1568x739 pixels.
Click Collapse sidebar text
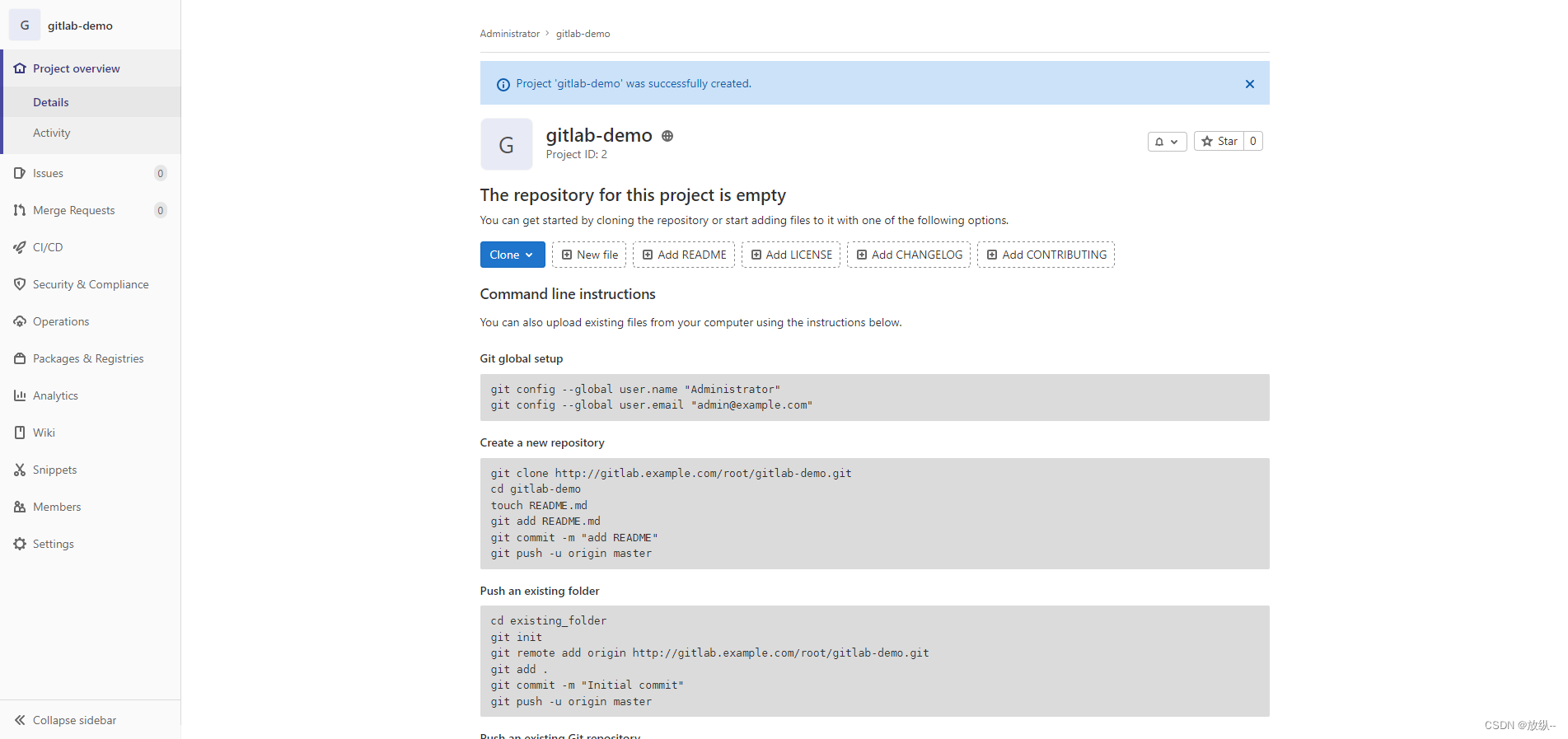74,720
